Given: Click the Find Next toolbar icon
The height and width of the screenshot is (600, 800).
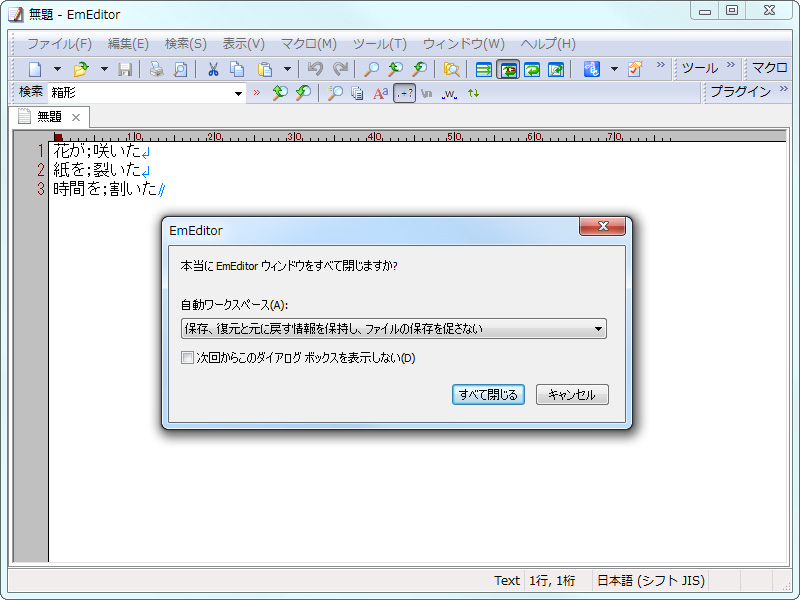Looking at the screenshot, I should pyautogui.click(x=419, y=69).
